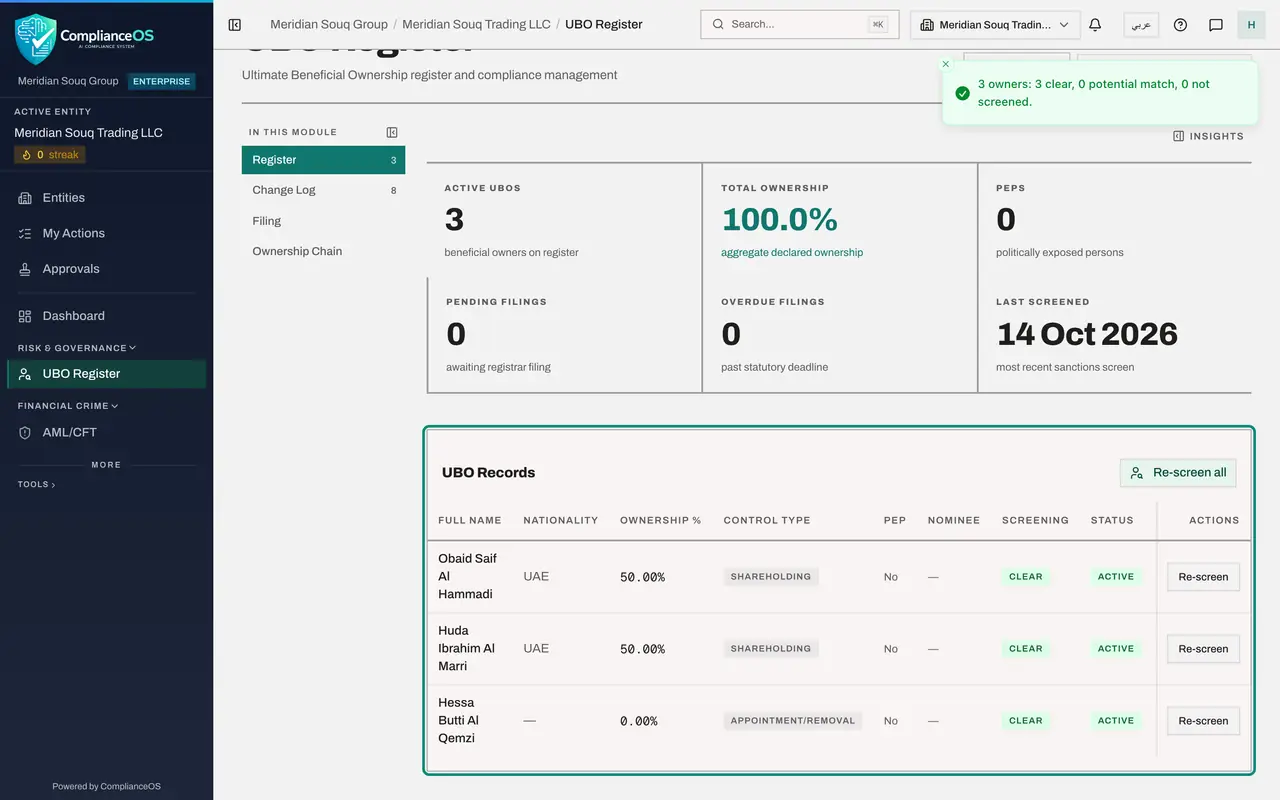
Task: Click the Approvals stamp icon
Action: [x=25, y=269]
